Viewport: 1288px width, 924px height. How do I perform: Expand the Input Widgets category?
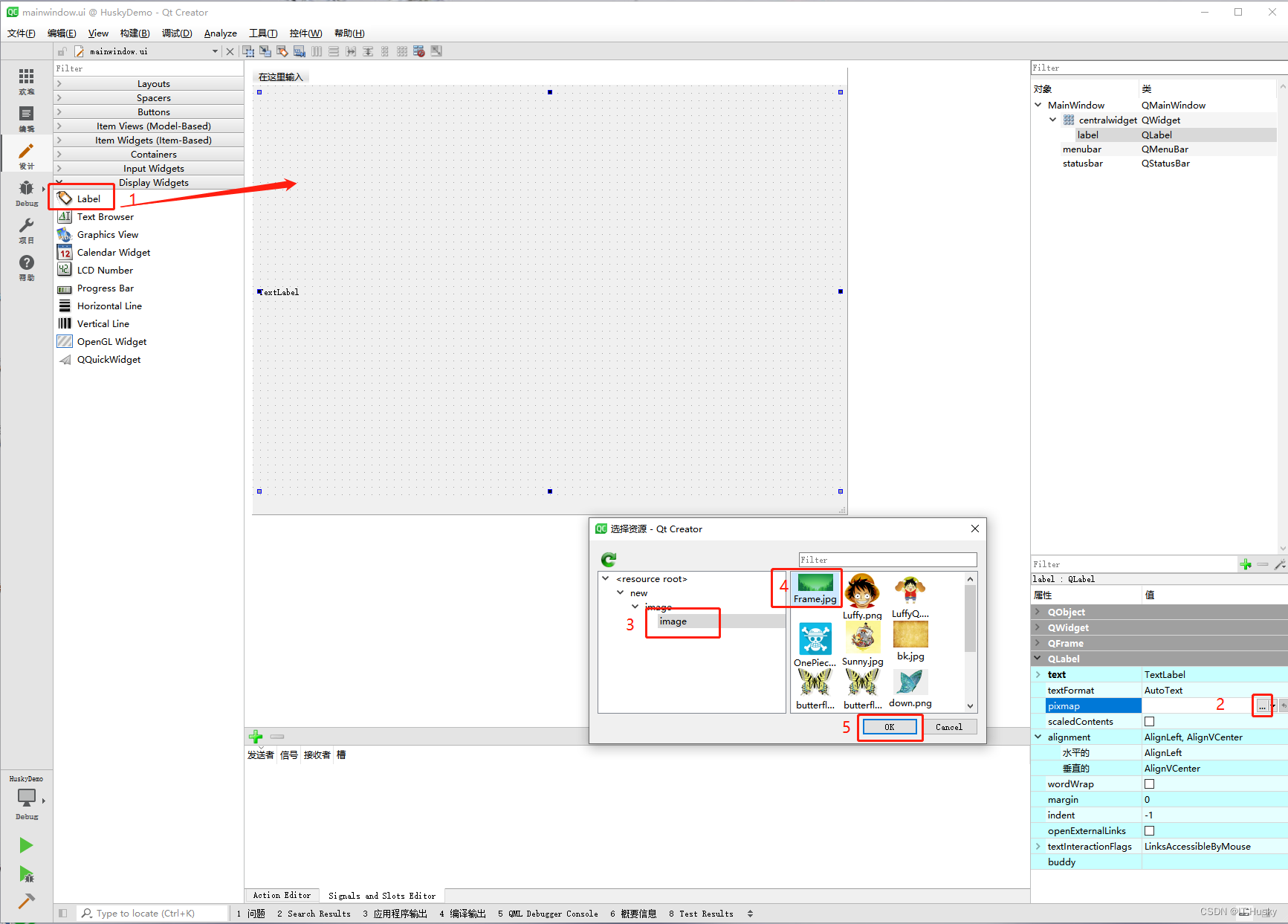pyautogui.click(x=149, y=168)
